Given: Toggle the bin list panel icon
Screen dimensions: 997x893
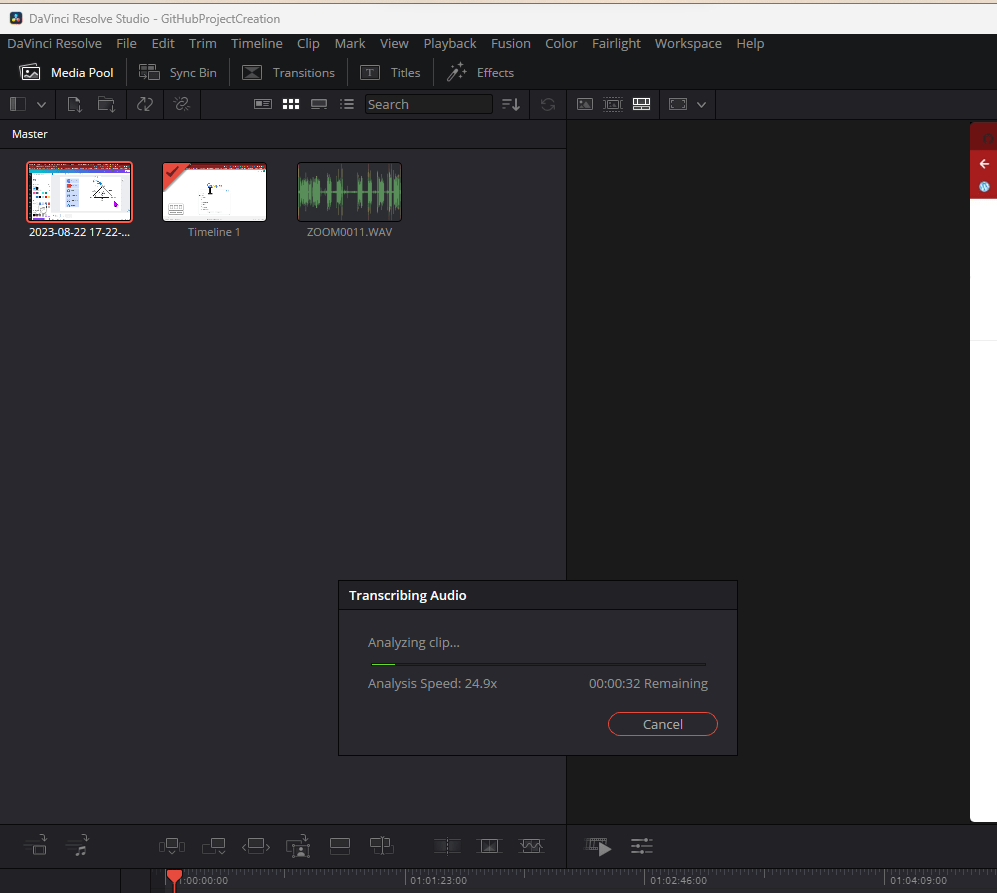Looking at the screenshot, I should 18,104.
